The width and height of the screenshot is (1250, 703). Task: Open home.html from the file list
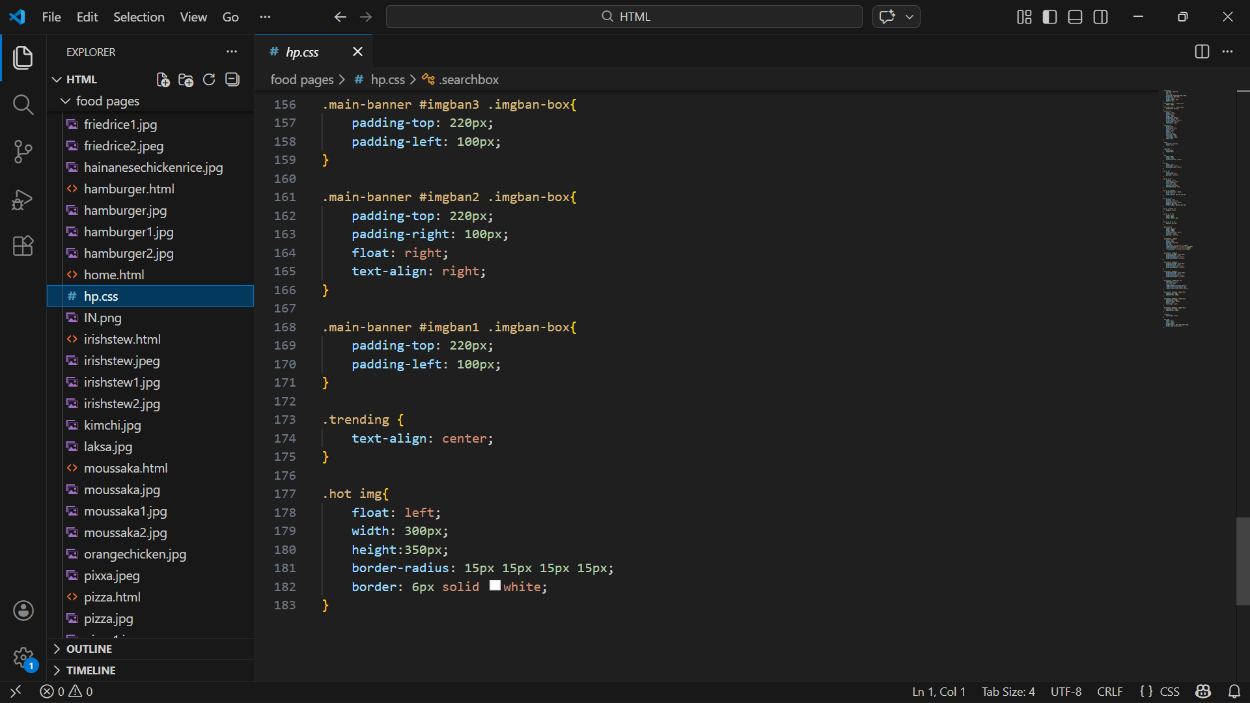click(x=113, y=275)
